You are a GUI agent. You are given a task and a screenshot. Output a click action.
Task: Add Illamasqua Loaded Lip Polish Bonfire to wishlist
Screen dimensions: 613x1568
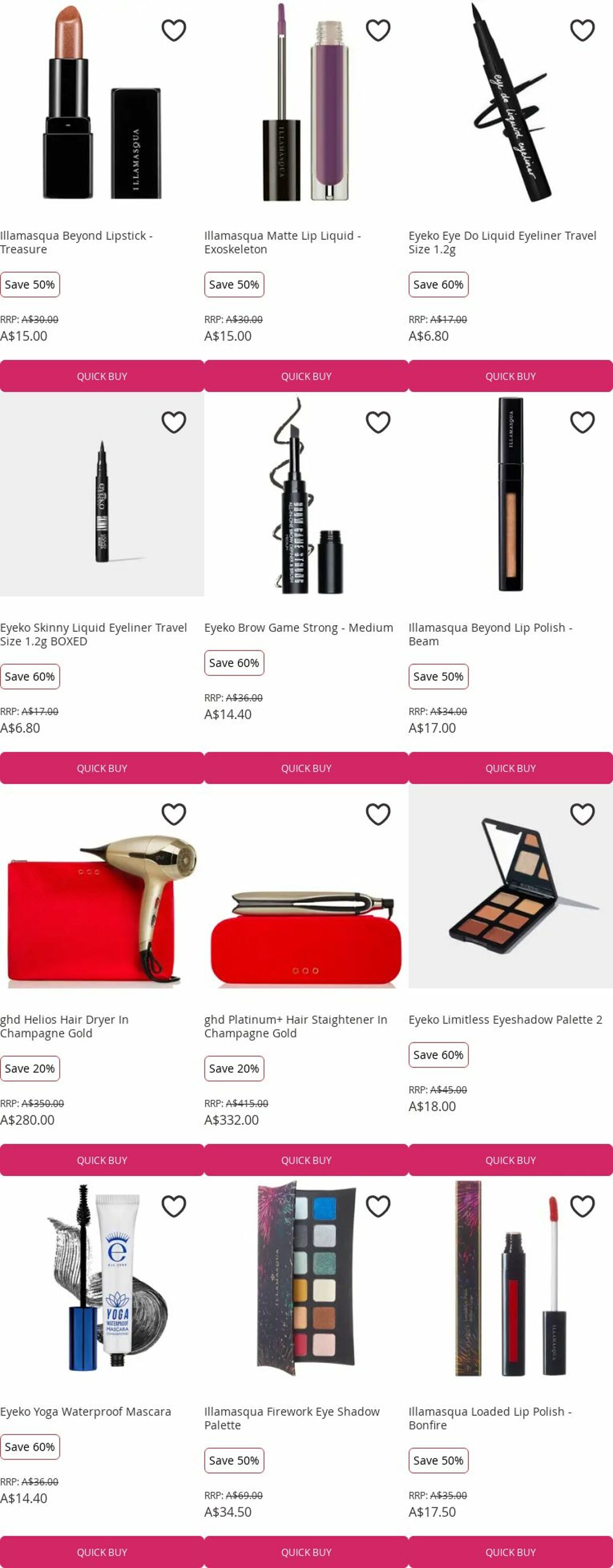(x=583, y=1206)
